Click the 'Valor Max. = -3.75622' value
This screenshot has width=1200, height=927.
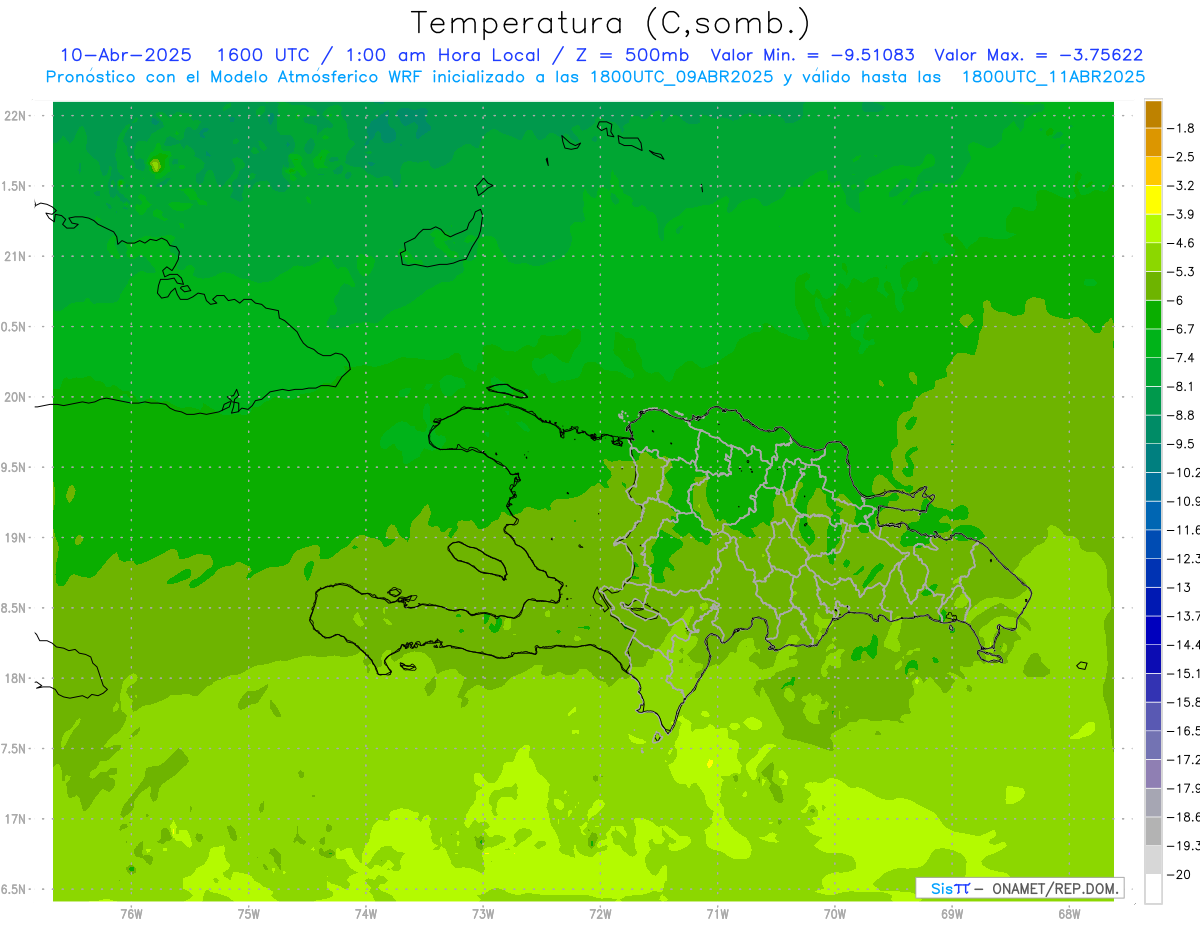1038,55
